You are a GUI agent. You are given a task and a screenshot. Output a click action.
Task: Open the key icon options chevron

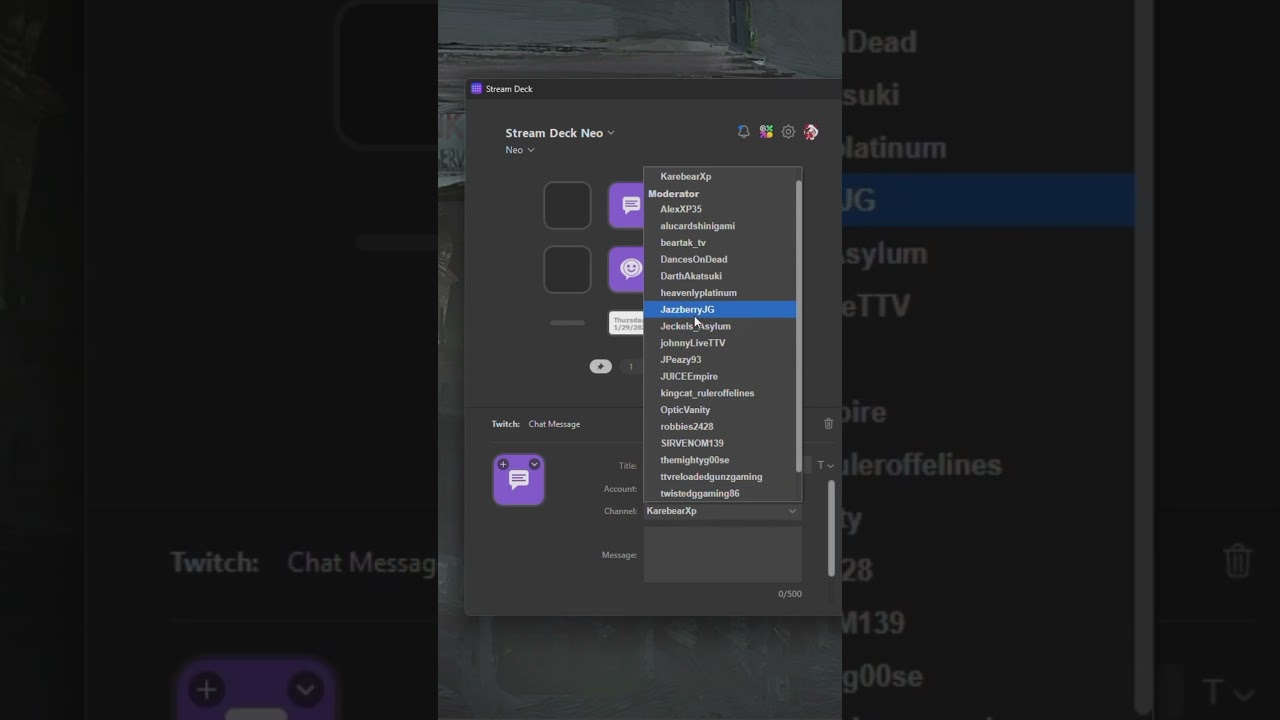(x=534, y=464)
